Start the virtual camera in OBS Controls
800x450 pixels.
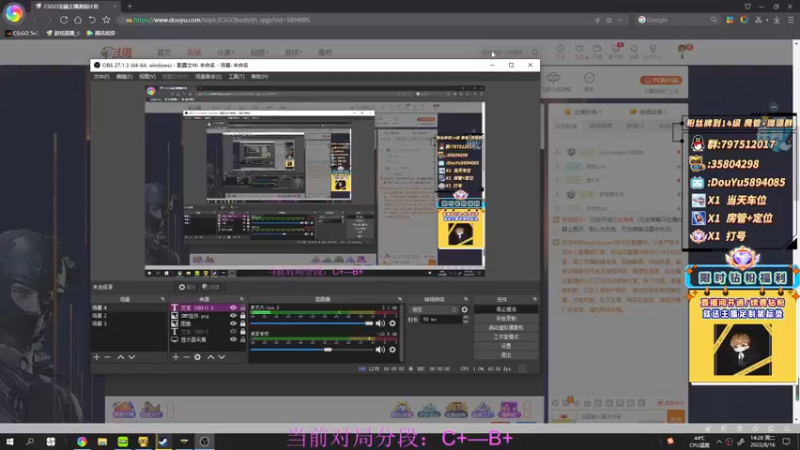[506, 328]
